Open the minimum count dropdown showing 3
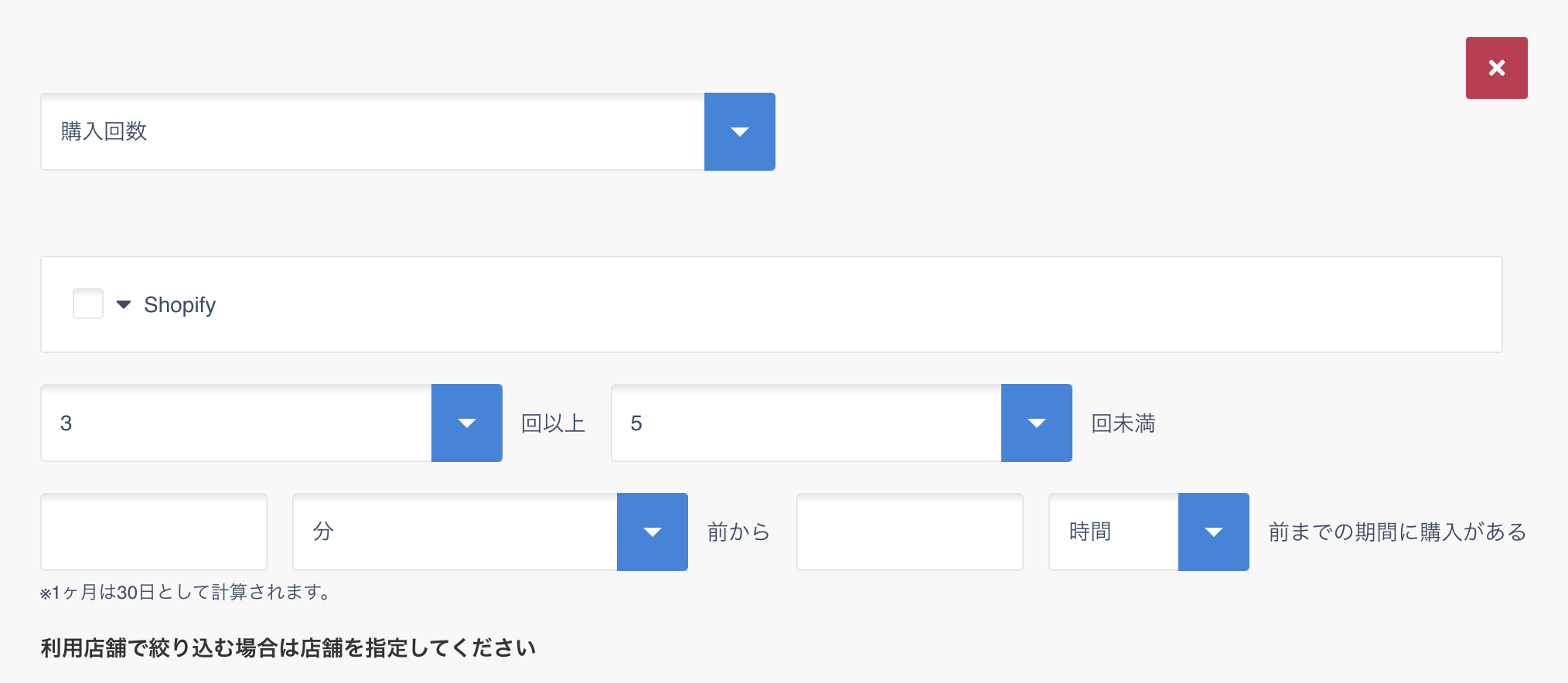Viewport: 1568px width, 683px height. pyautogui.click(x=236, y=423)
